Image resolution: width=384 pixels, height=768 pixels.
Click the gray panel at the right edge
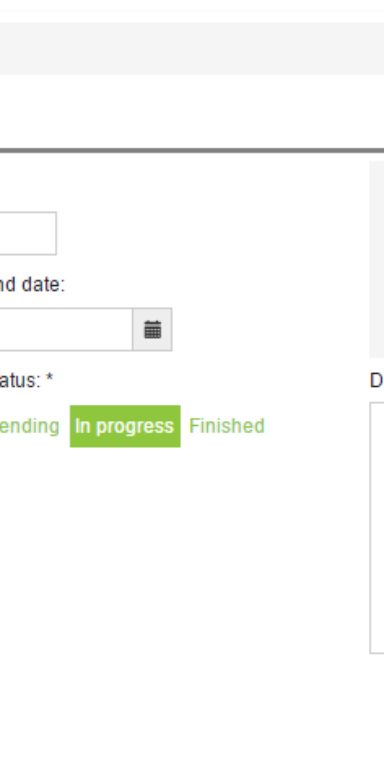click(x=377, y=260)
